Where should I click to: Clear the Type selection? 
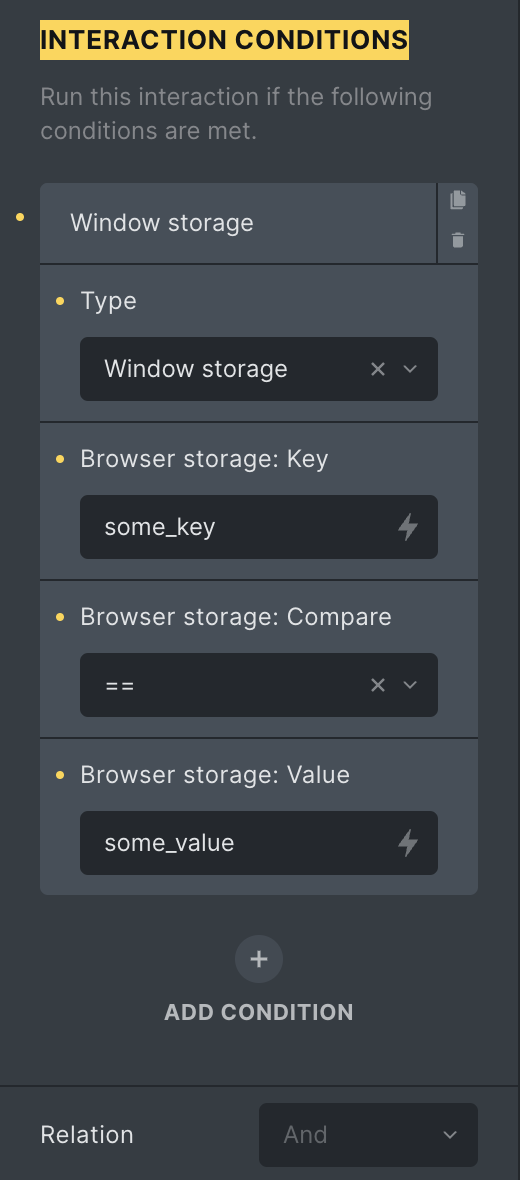point(378,369)
